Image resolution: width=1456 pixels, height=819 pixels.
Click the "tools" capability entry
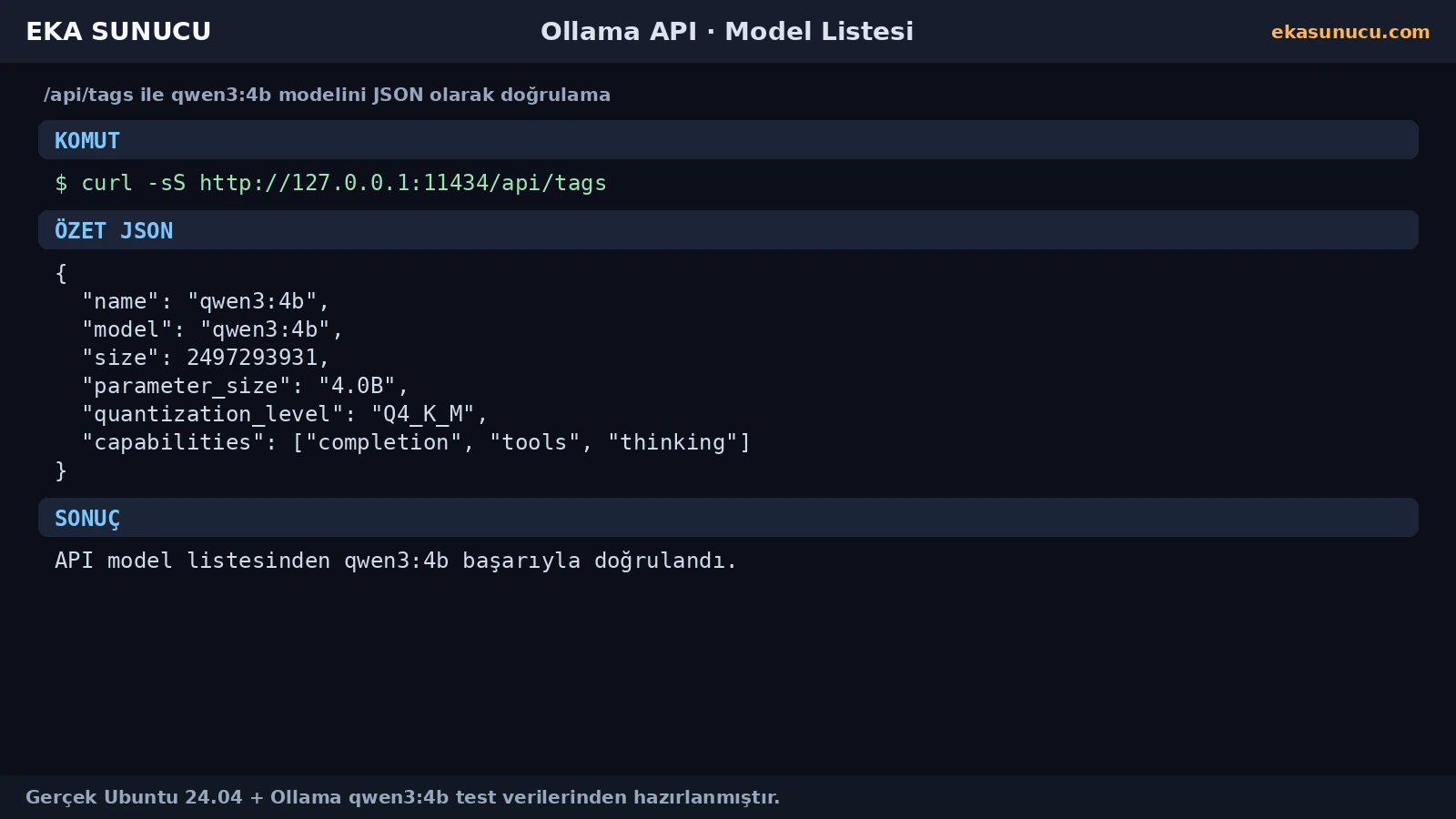pyautogui.click(x=535, y=442)
